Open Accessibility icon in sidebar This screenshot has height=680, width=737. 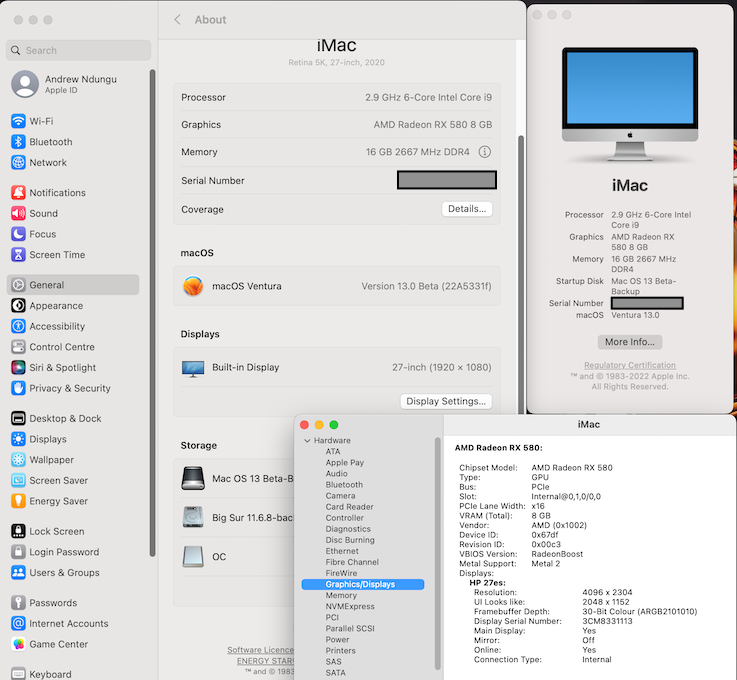tap(18, 326)
